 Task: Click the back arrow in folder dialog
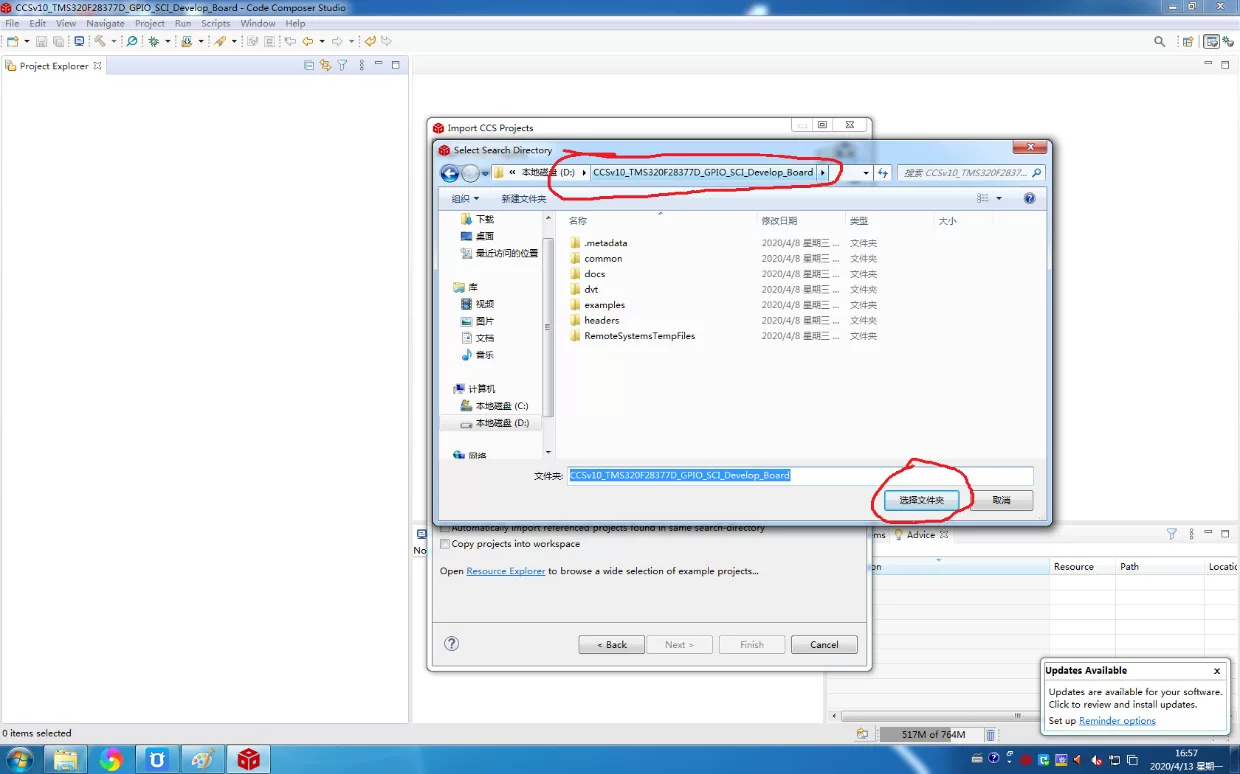point(450,173)
